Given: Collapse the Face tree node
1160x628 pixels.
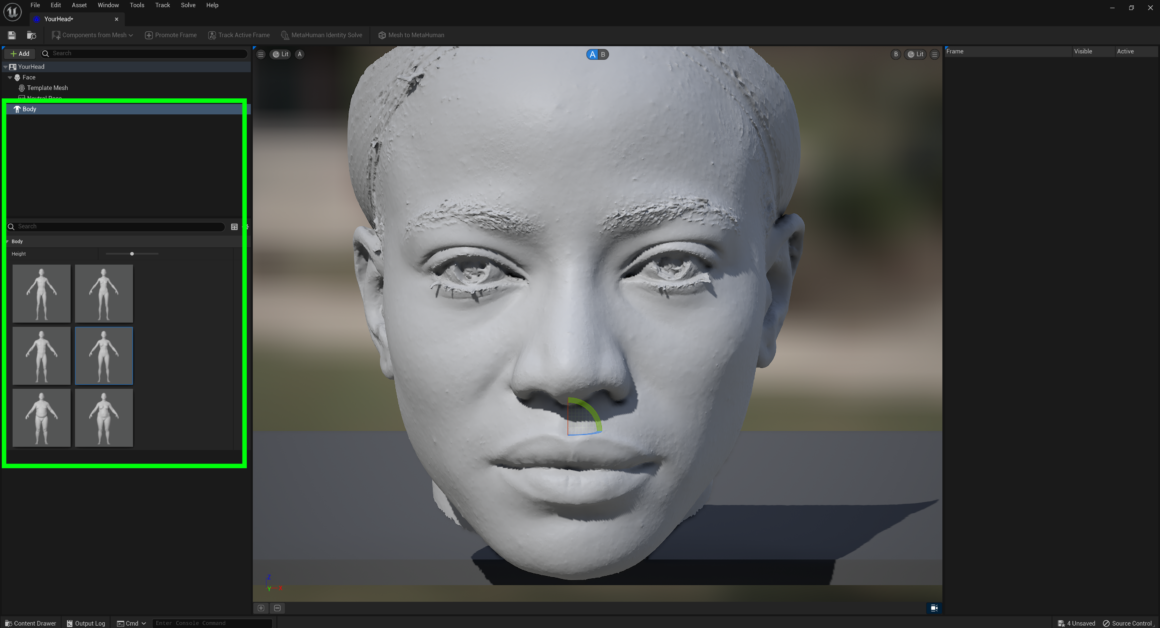Looking at the screenshot, I should pos(10,78).
